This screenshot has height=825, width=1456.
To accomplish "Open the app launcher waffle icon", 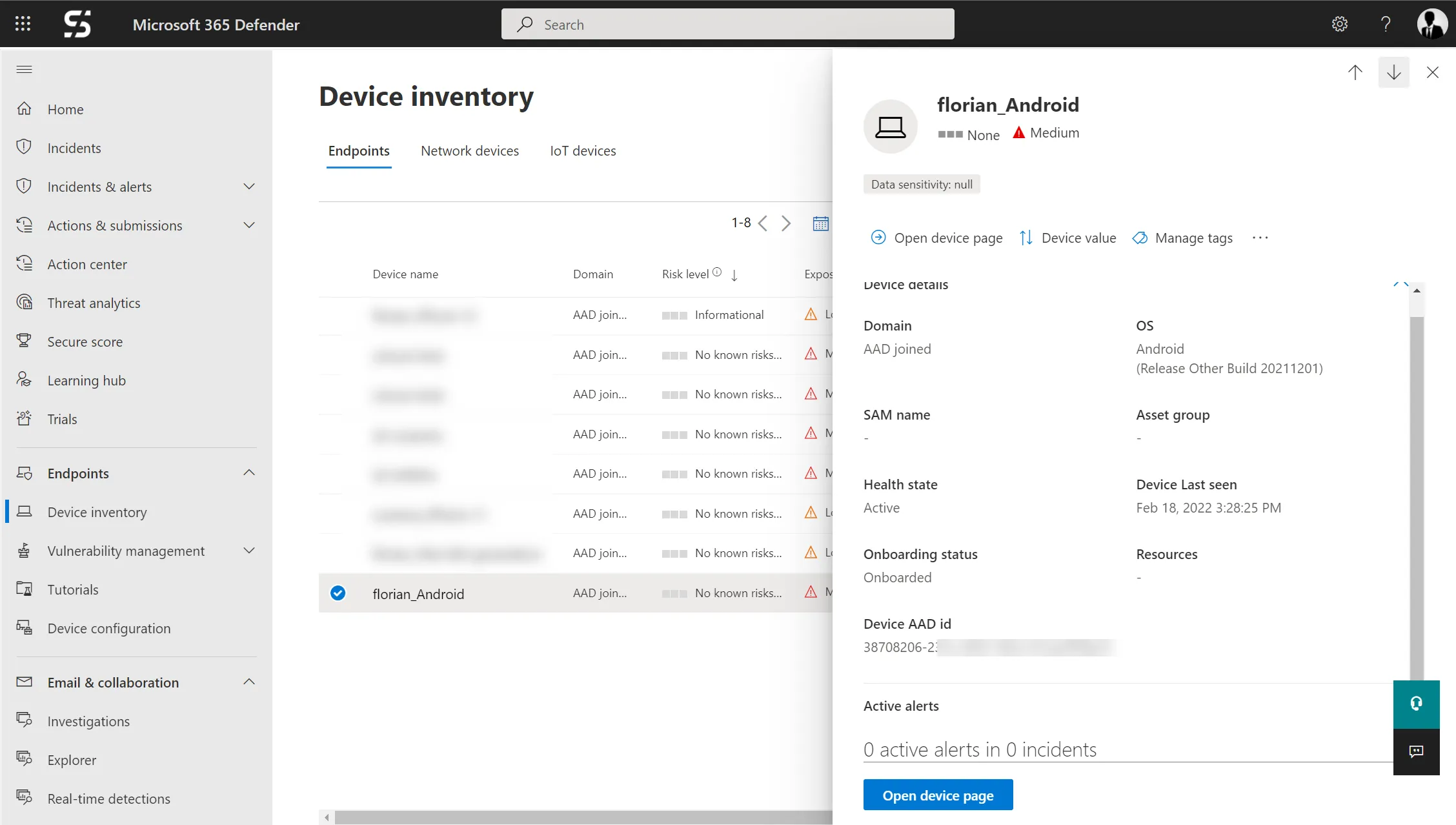I will coord(23,24).
